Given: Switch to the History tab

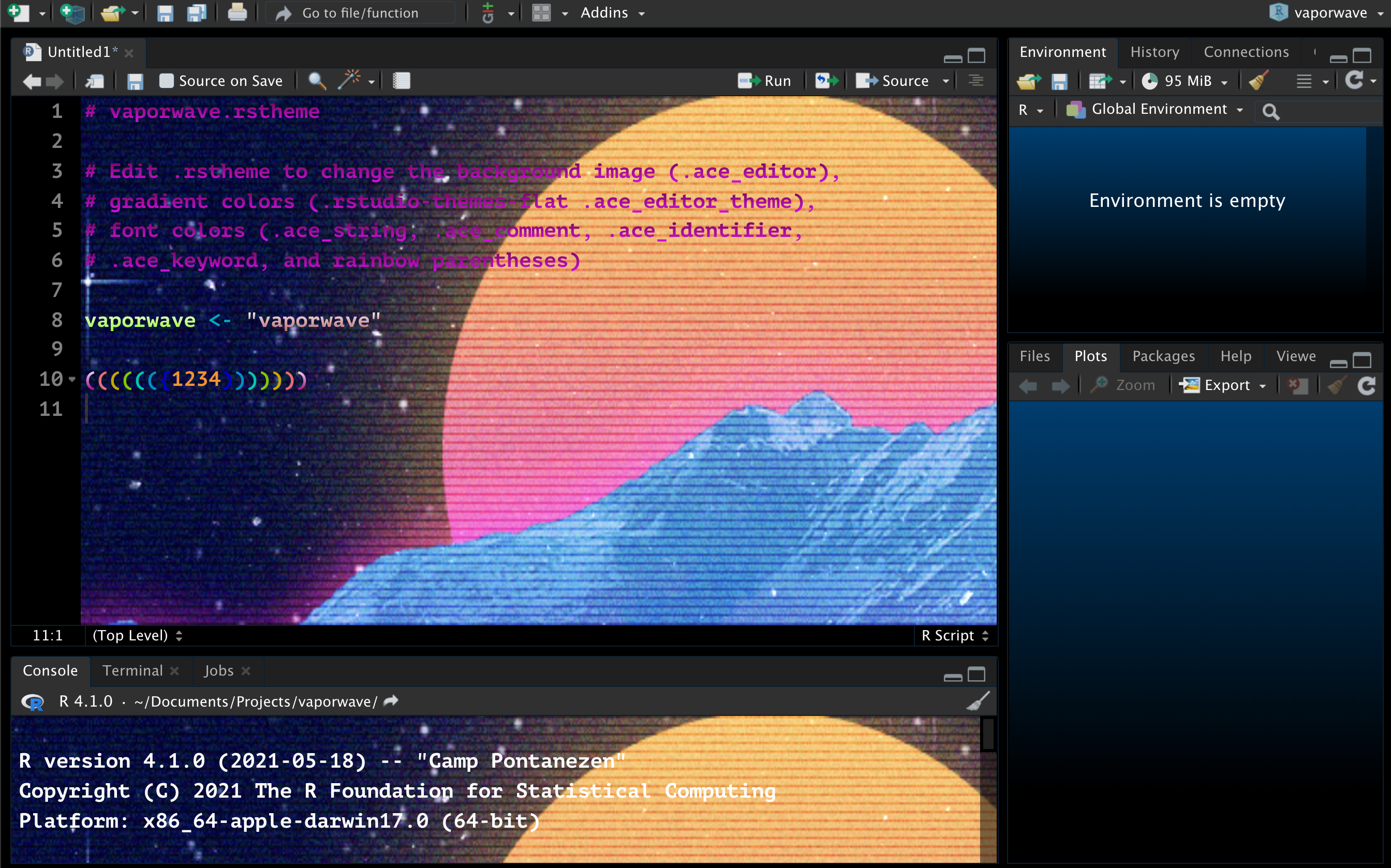Looking at the screenshot, I should (1155, 52).
